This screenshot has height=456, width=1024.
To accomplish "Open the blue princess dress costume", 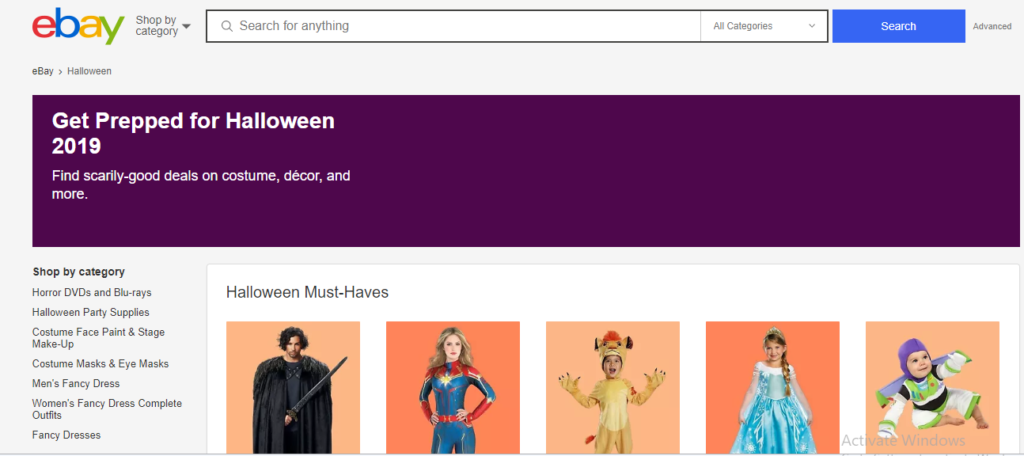I will click(773, 388).
